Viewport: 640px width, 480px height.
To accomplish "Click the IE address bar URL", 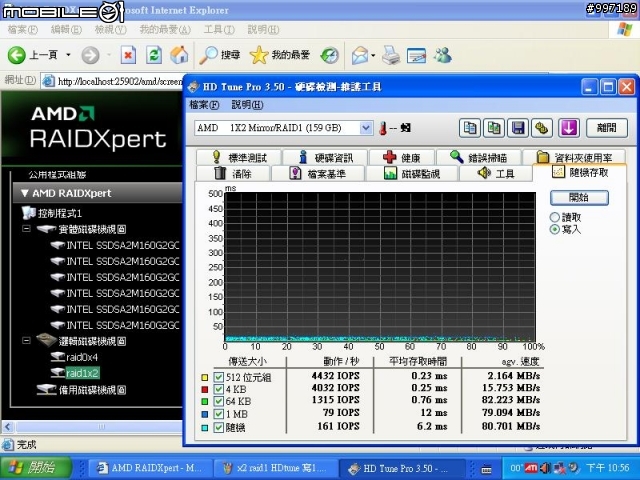I will click(120, 82).
